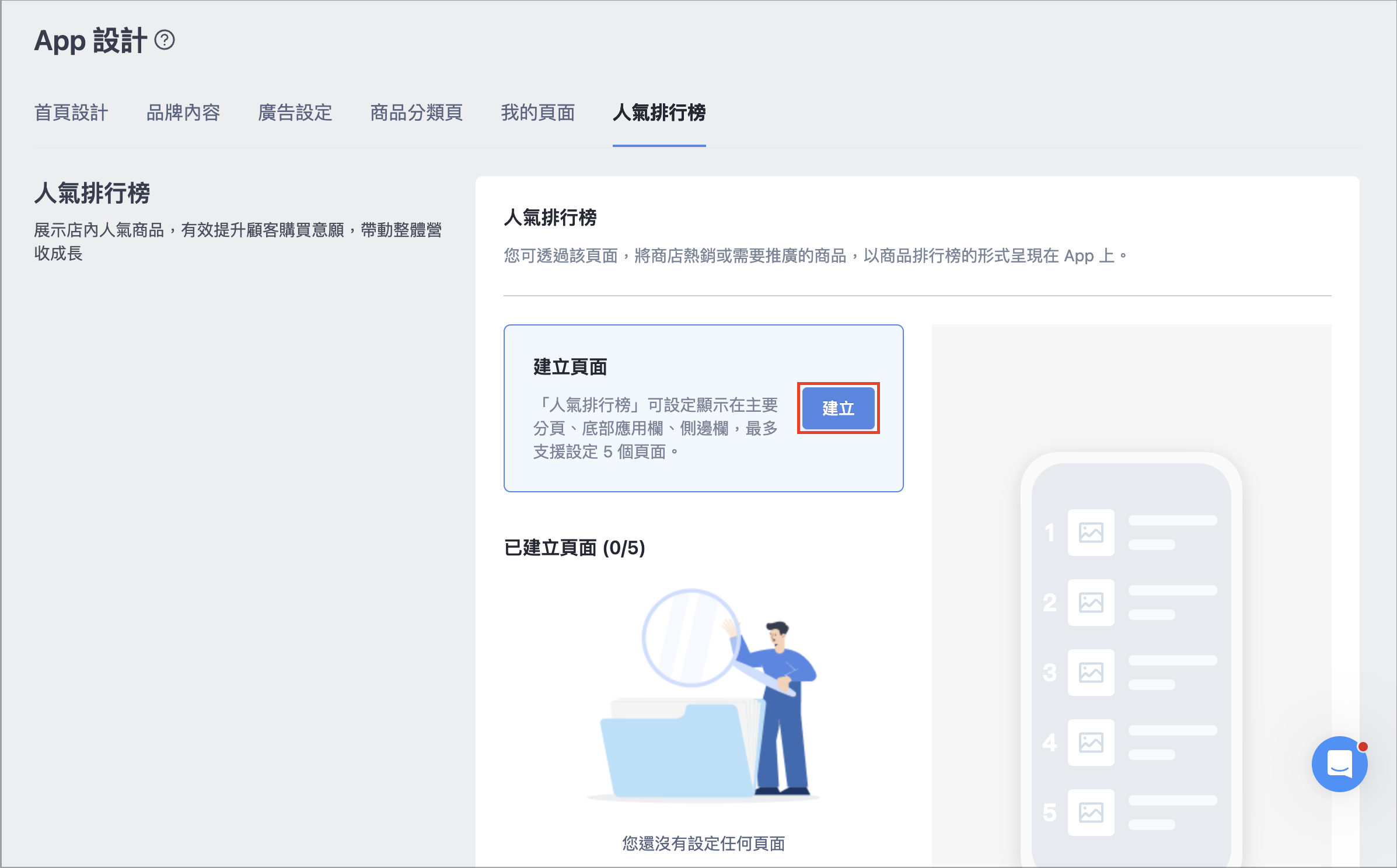
Task: Open the 品牌內容 tab
Action: click(183, 113)
